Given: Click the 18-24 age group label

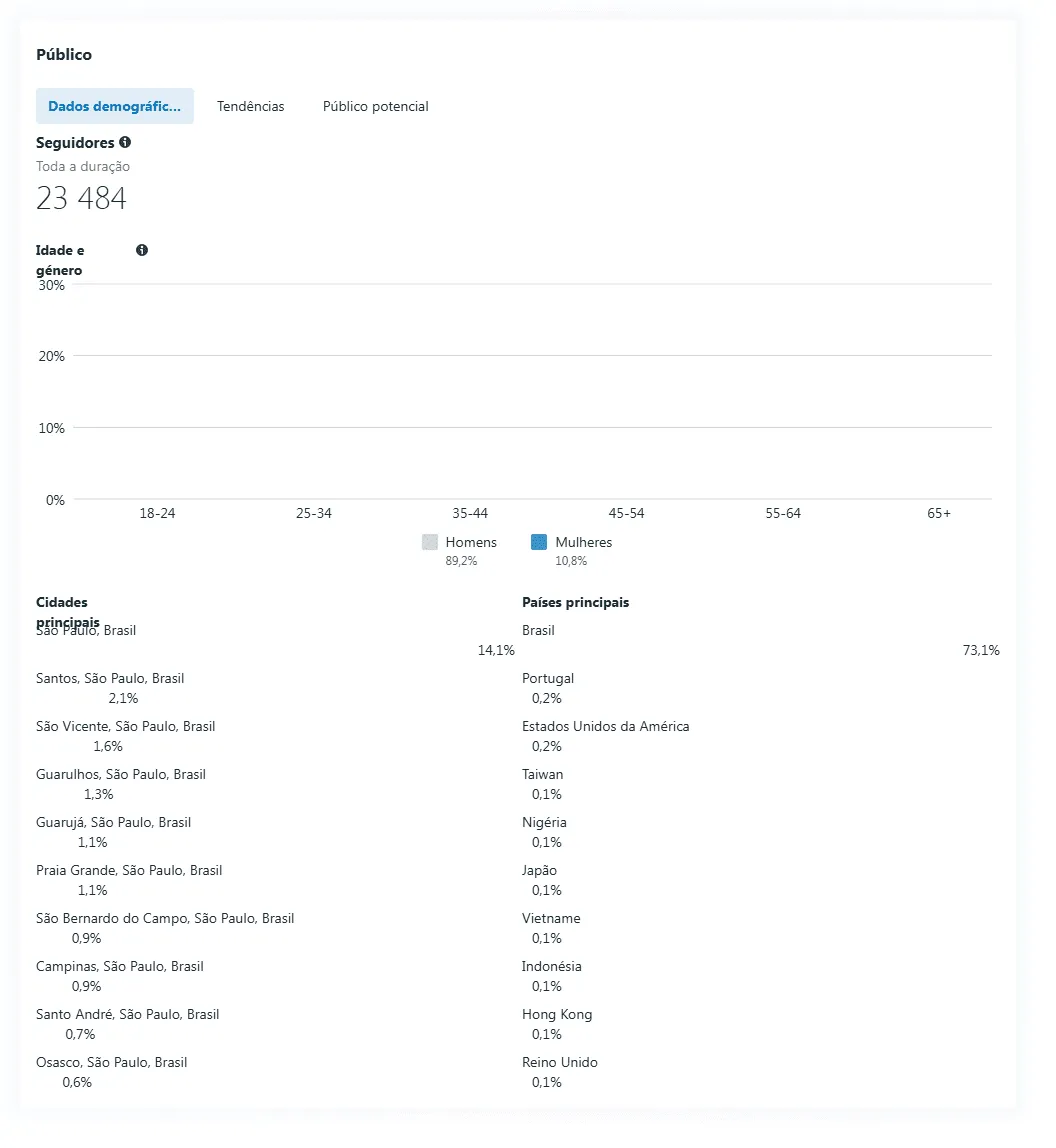Looking at the screenshot, I should pyautogui.click(x=157, y=513).
